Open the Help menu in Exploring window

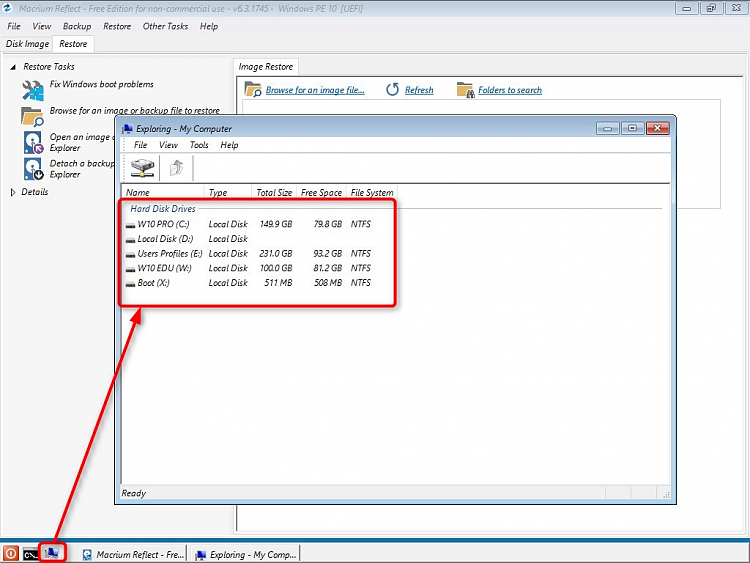coord(229,145)
